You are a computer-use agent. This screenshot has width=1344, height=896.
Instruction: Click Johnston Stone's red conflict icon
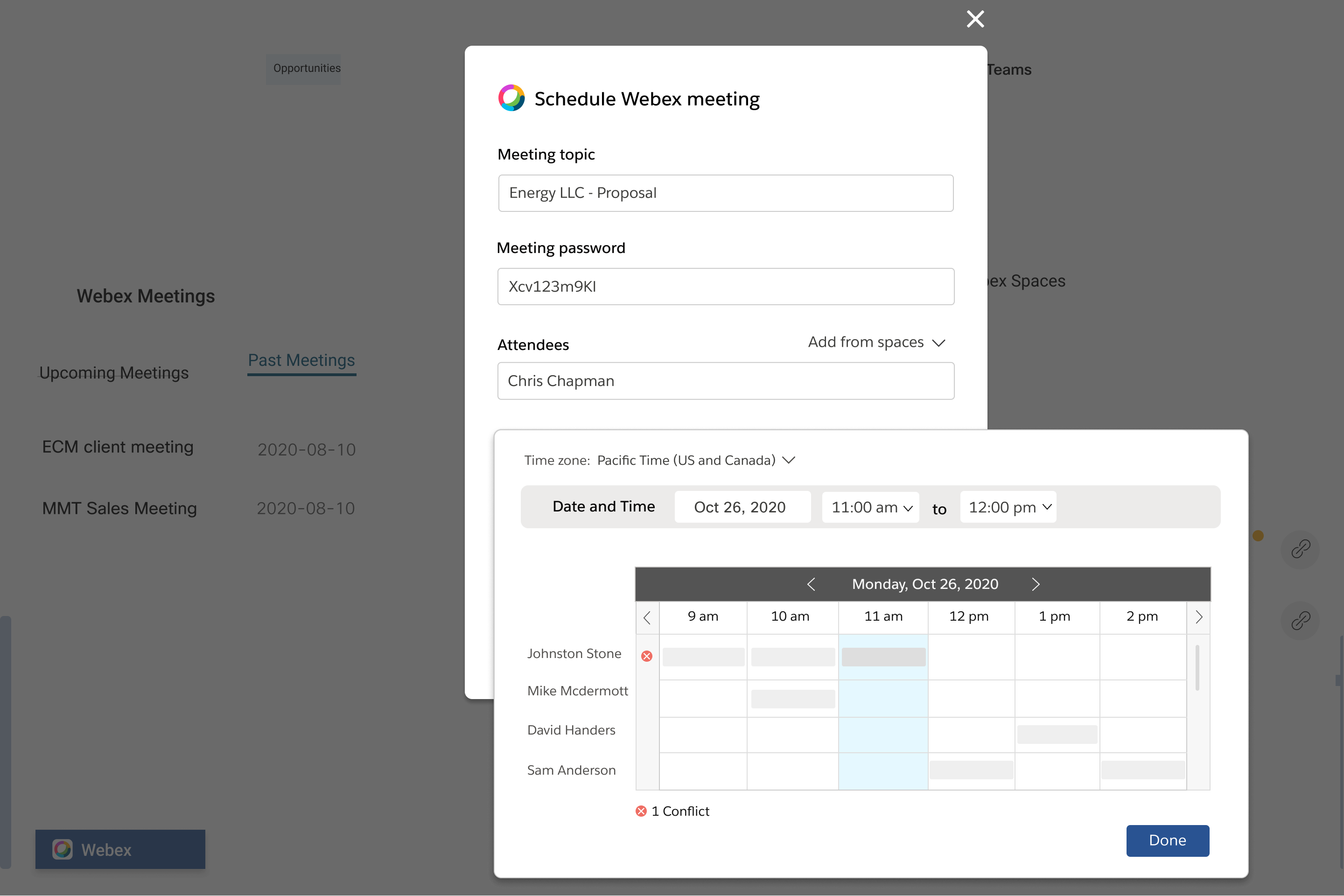click(x=647, y=656)
